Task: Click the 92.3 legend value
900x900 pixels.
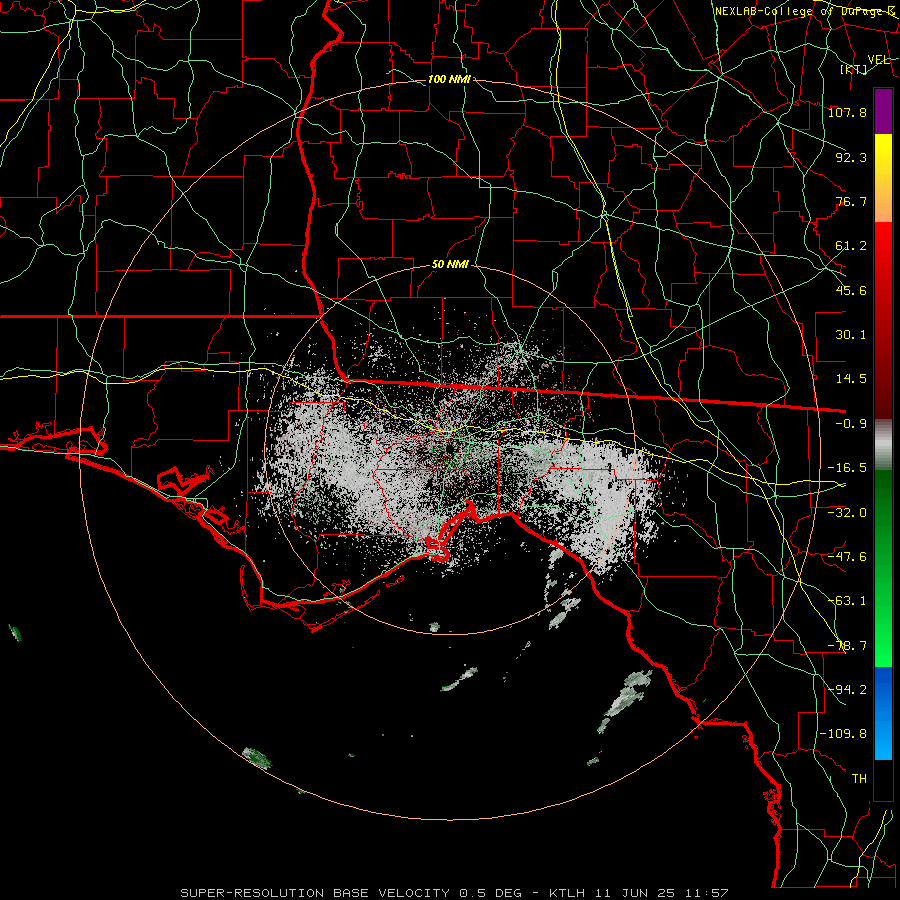Action: 851,157
